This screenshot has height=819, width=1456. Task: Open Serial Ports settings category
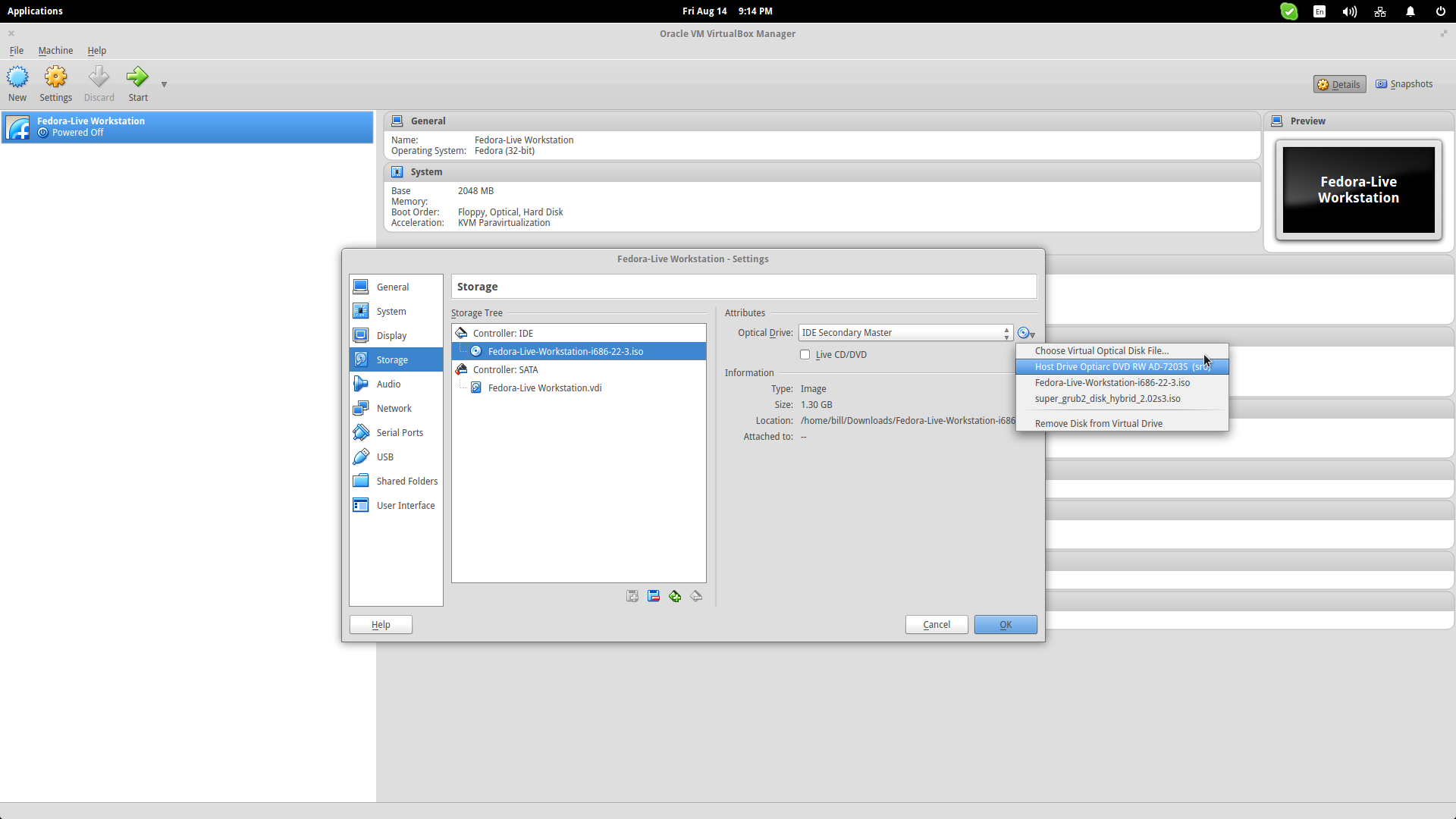click(x=396, y=432)
